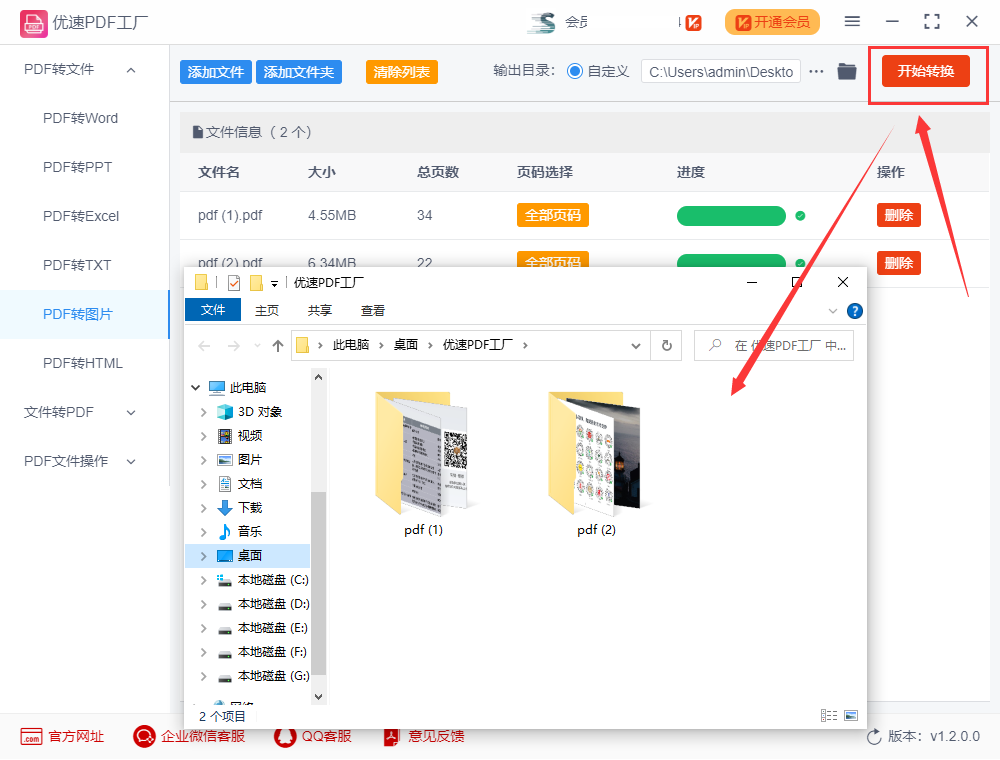Click Explorer back navigation arrow
The width and height of the screenshot is (1000, 760).
[204, 346]
